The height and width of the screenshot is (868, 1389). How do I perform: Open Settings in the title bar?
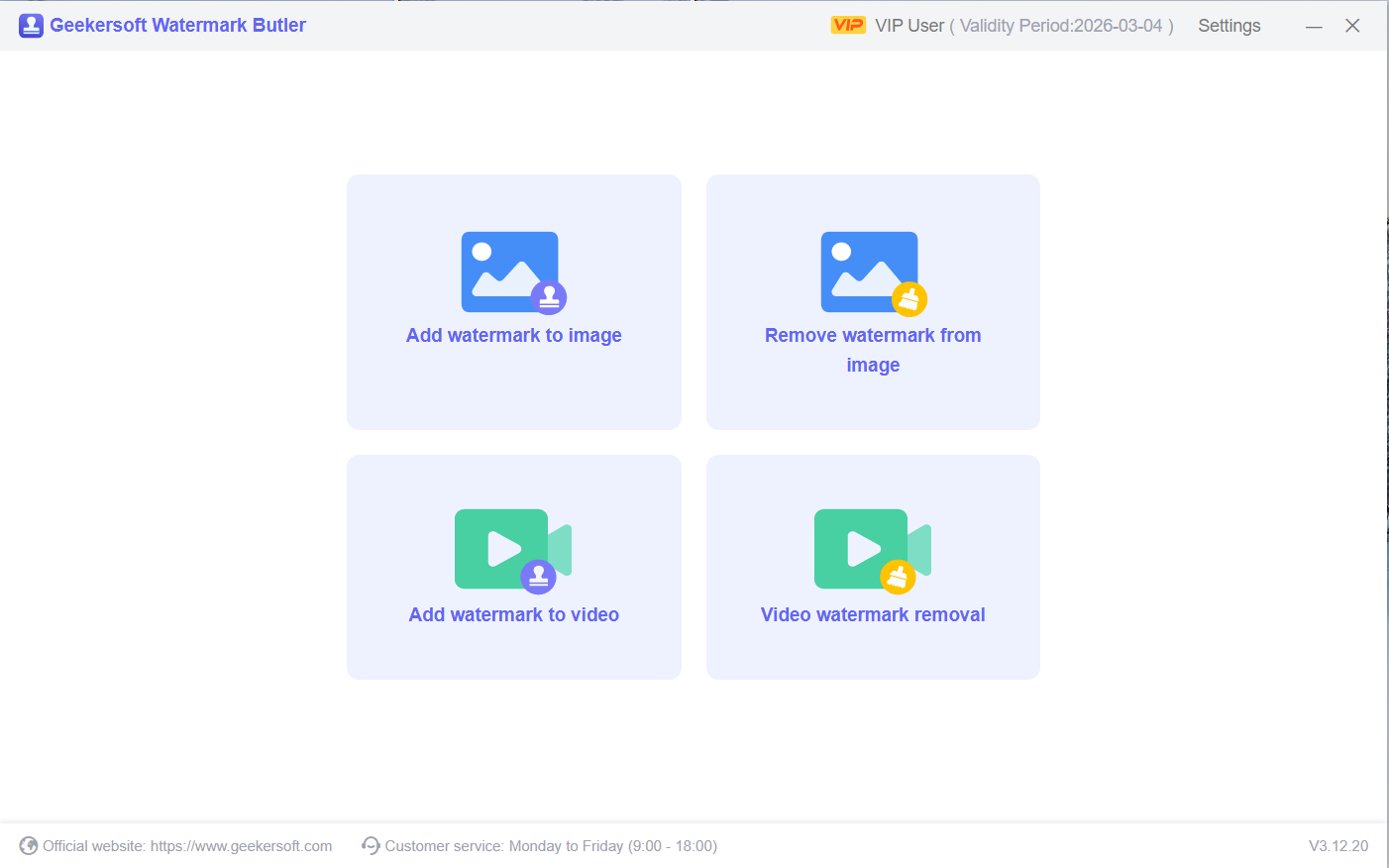pyautogui.click(x=1229, y=26)
